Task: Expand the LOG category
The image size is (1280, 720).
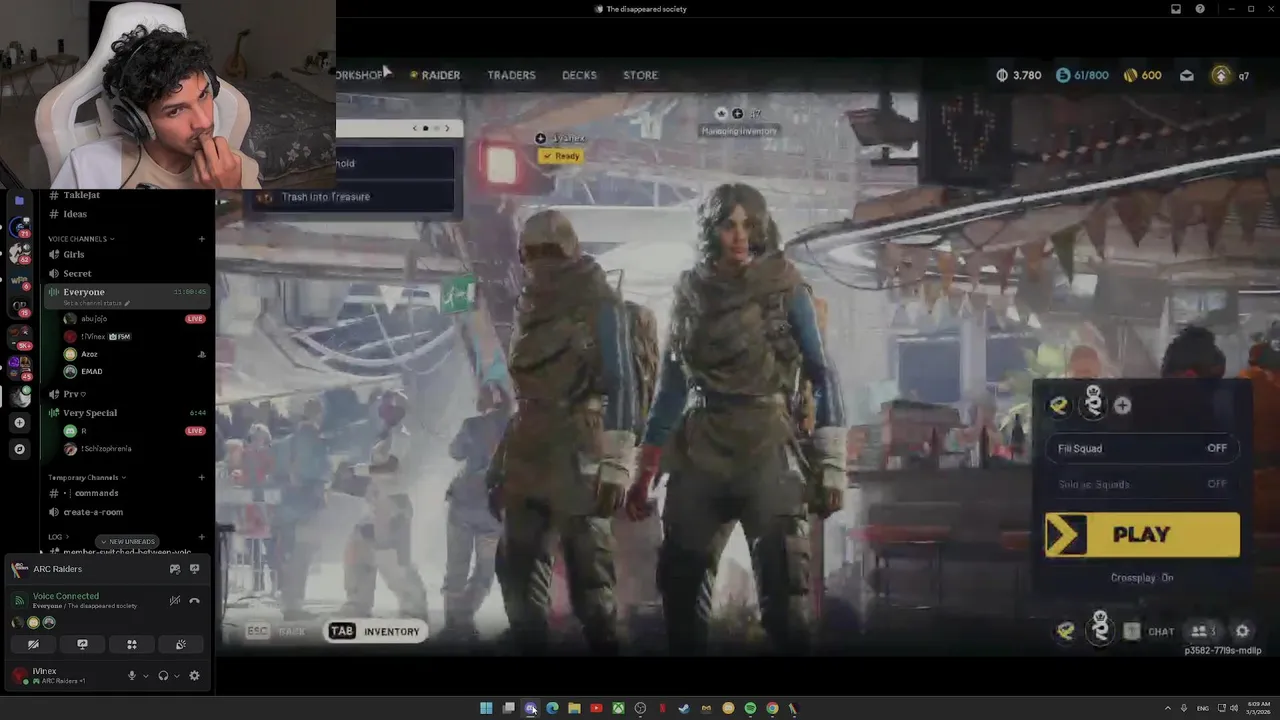Action: click(58, 537)
